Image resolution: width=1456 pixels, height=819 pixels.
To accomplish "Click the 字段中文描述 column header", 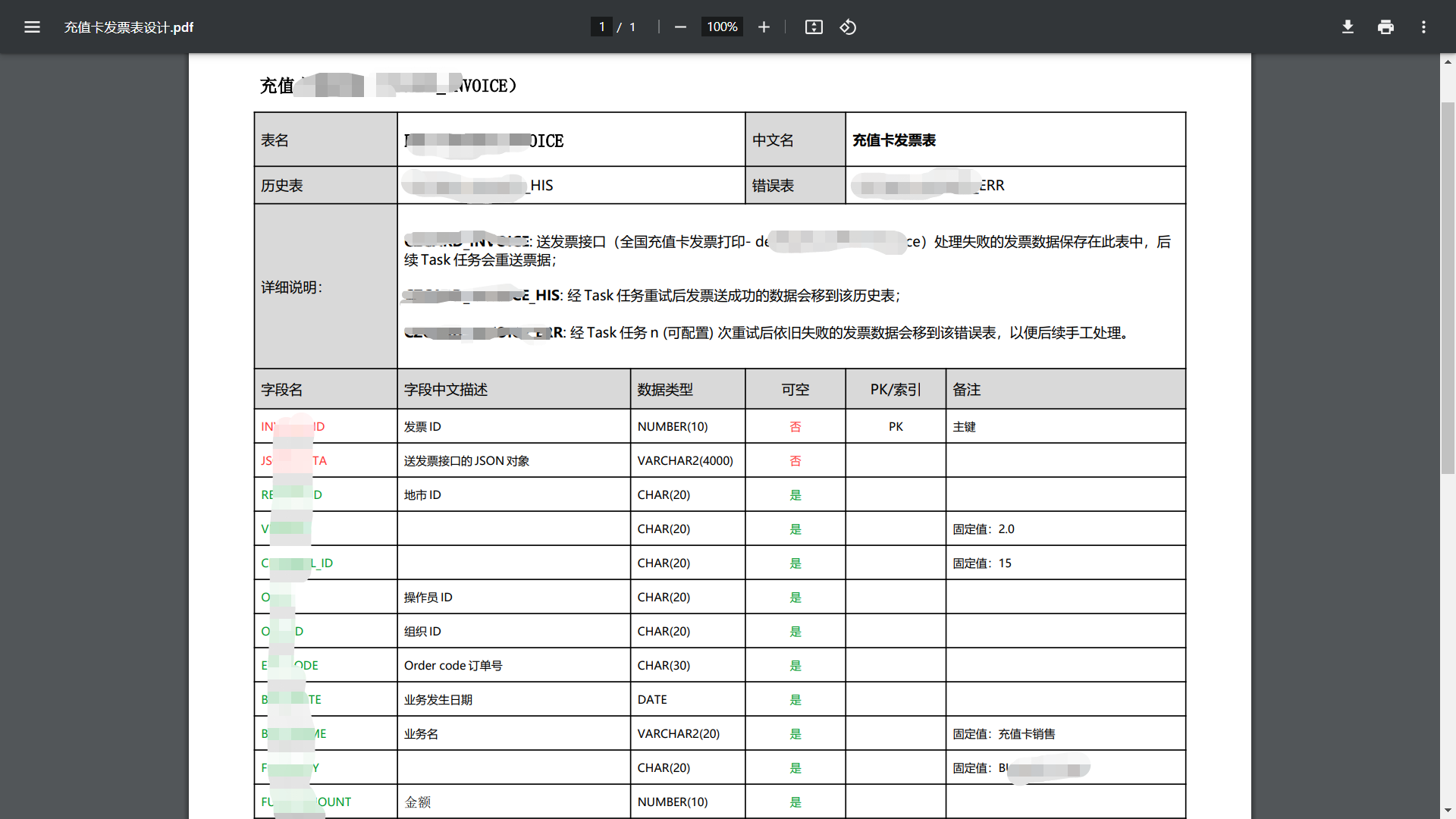I will point(514,390).
